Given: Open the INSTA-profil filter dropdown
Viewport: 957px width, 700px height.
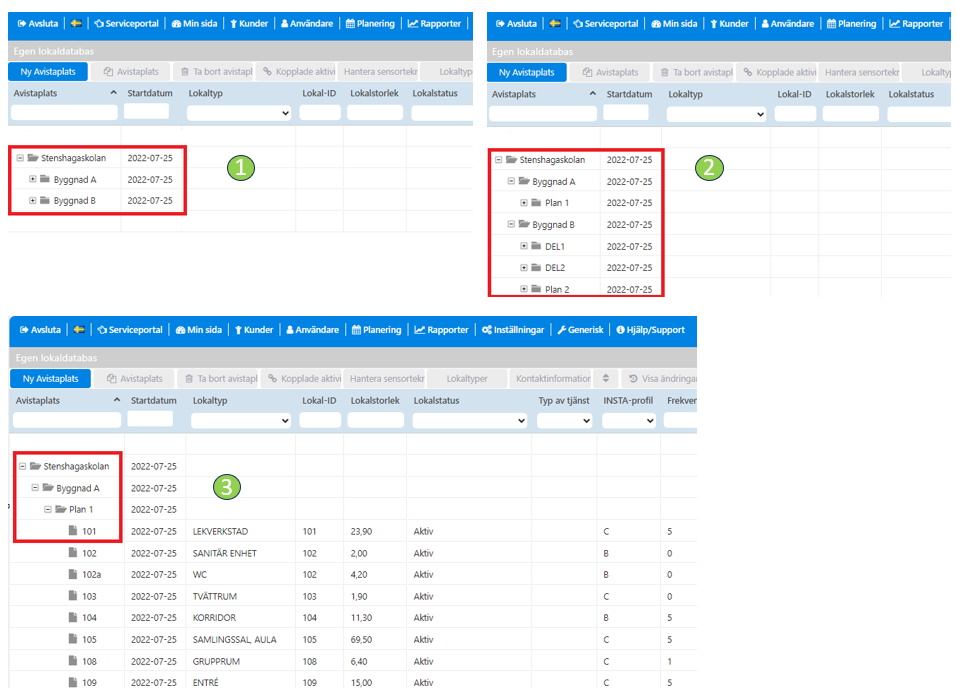Looking at the screenshot, I should coord(629,422).
